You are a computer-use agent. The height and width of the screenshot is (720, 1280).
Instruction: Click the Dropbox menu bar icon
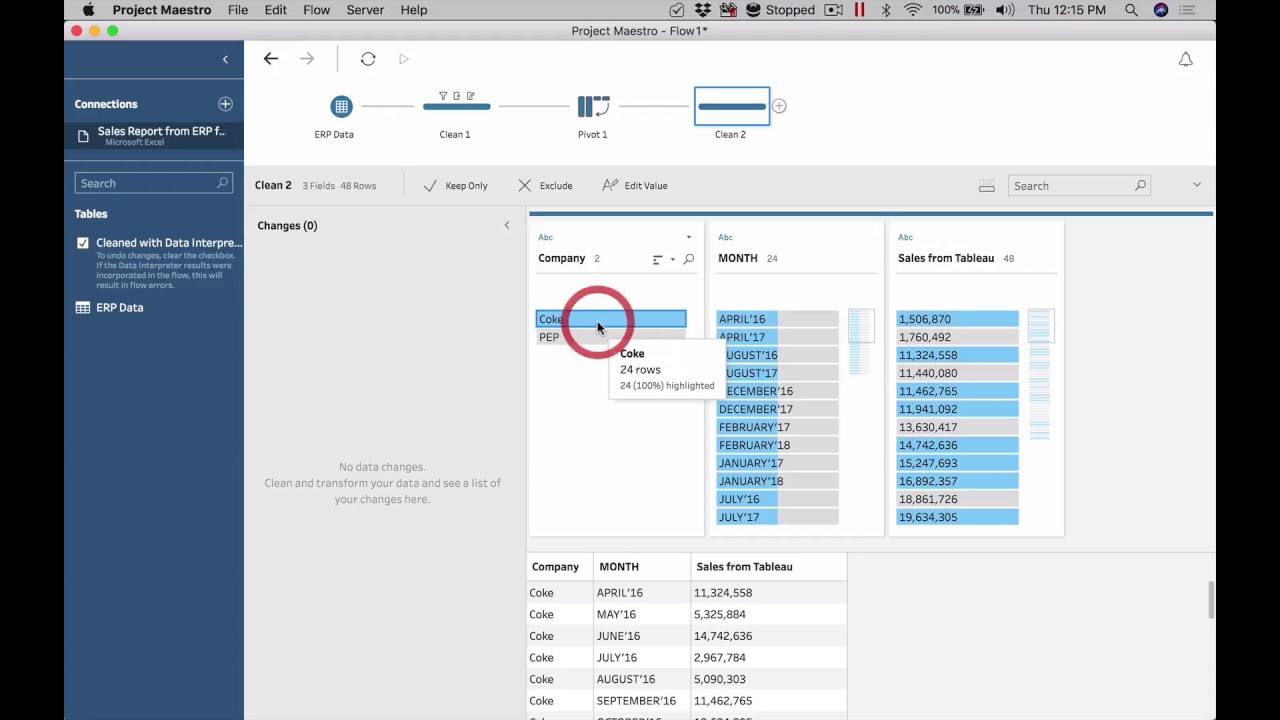tap(702, 10)
